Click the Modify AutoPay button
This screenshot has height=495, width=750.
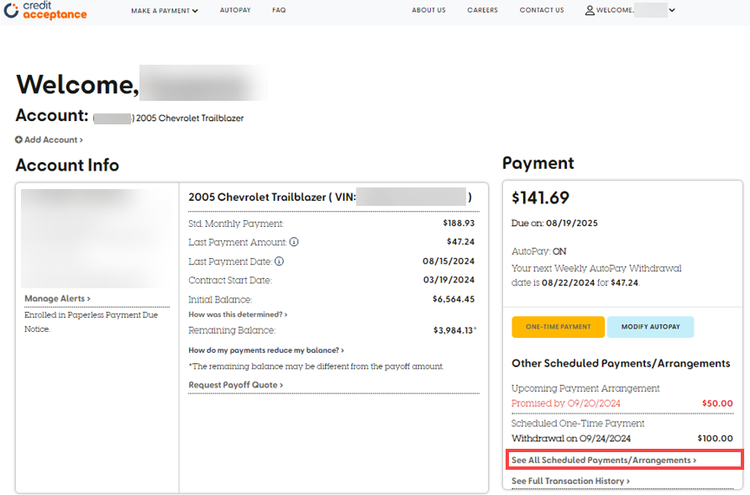point(650,327)
